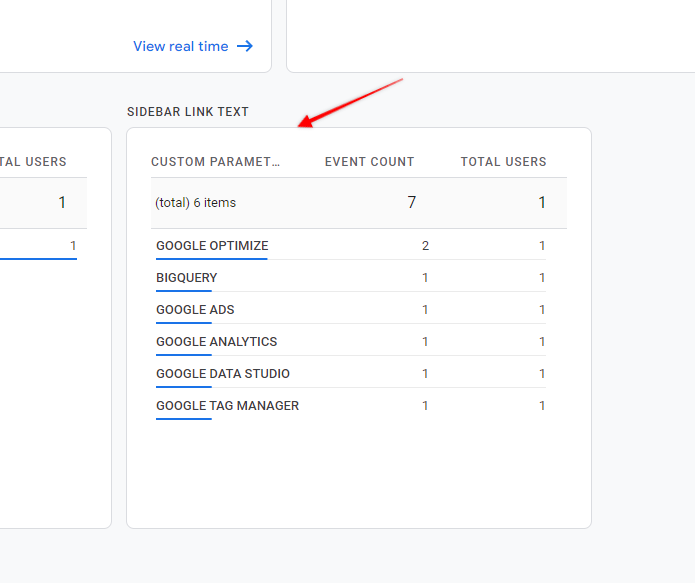The height and width of the screenshot is (583, 695).
Task: Click the (total) 6 items summary row
Action: (359, 203)
